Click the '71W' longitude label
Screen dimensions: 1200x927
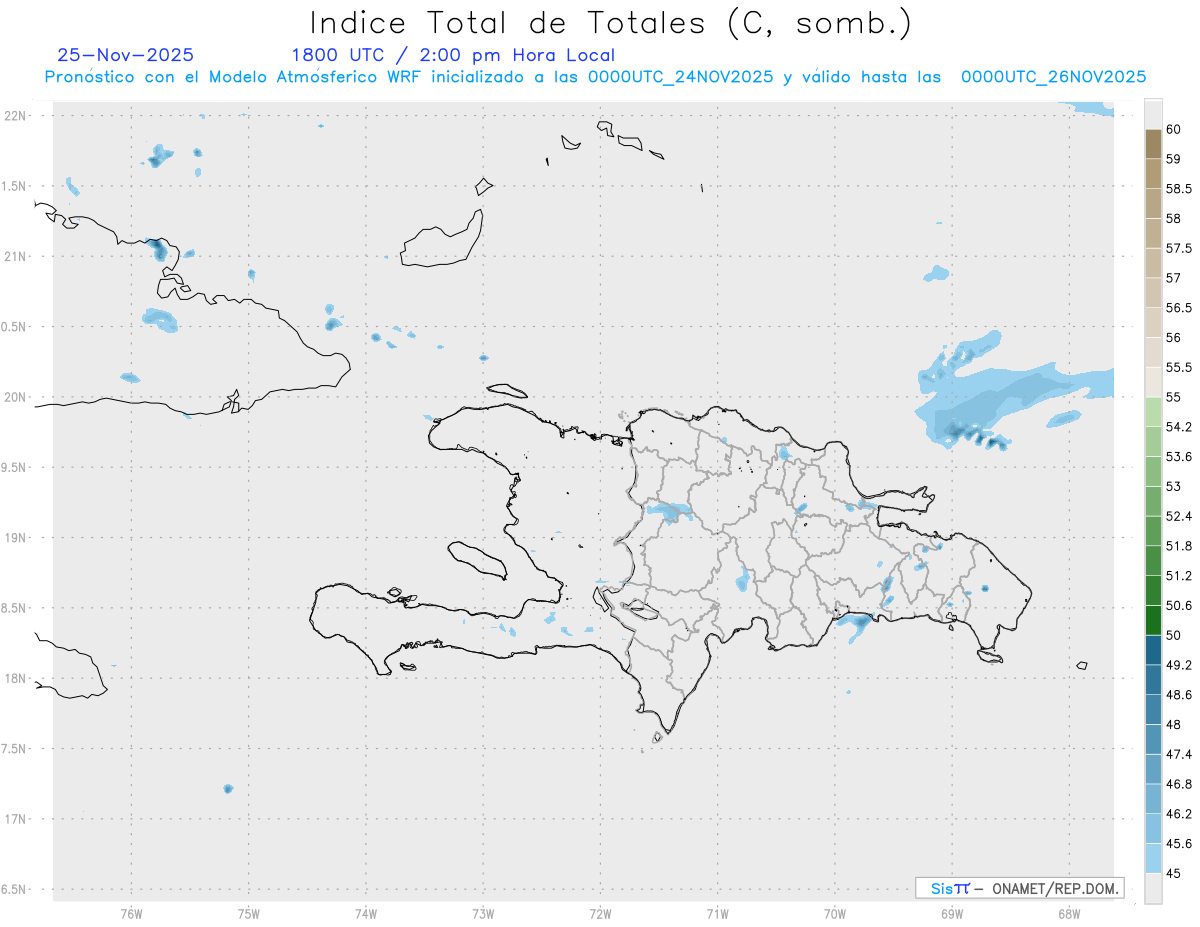[x=717, y=914]
